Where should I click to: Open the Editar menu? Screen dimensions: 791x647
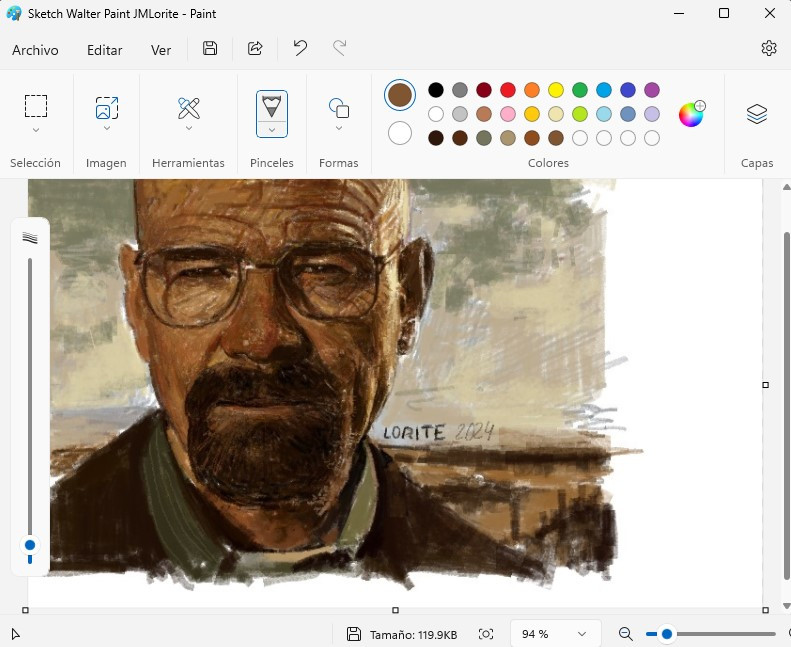tap(104, 50)
